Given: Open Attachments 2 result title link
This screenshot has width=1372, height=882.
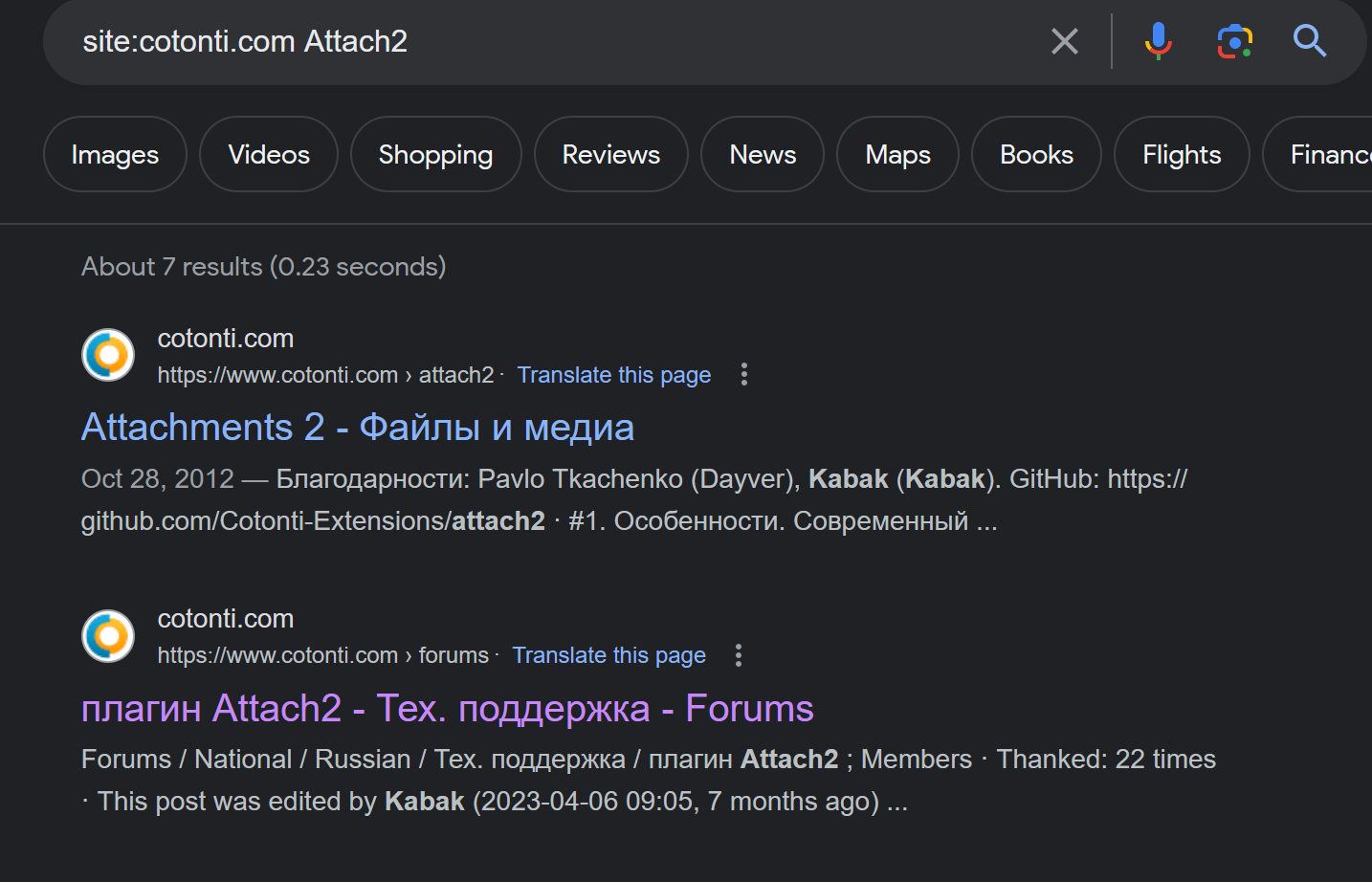Looking at the screenshot, I should coord(358,427).
